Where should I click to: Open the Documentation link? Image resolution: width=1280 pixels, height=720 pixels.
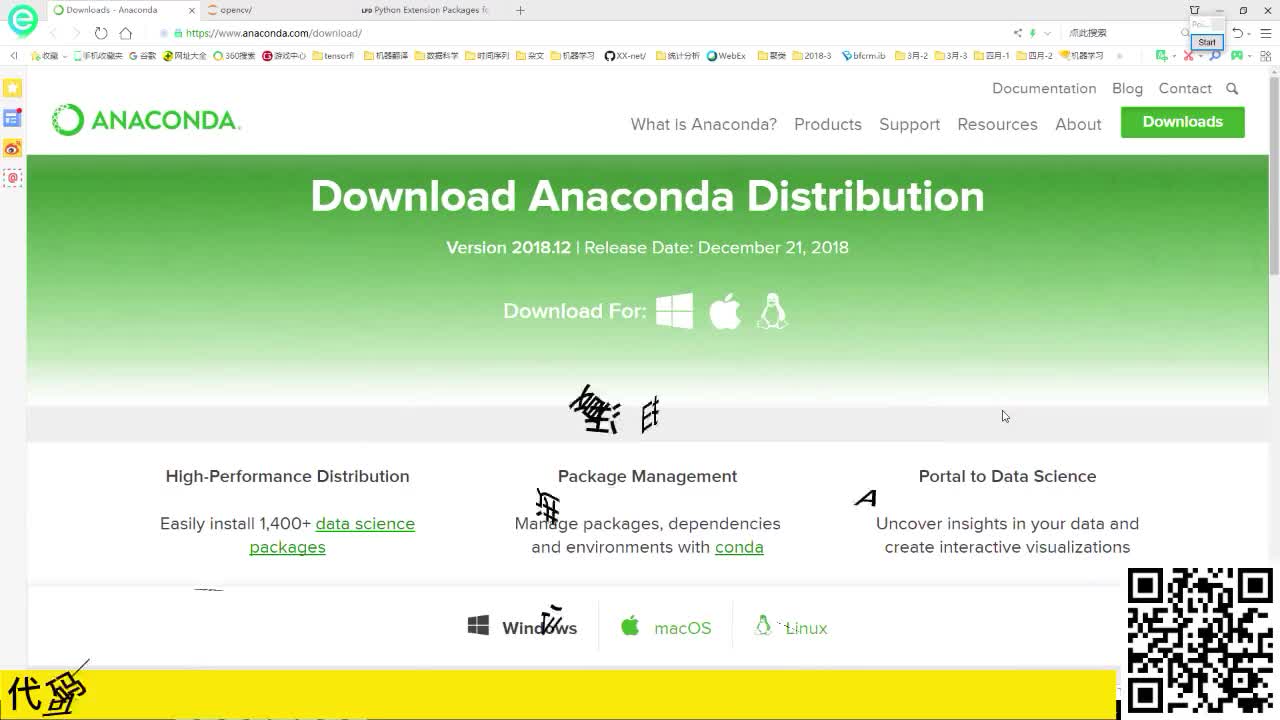pos(1044,88)
